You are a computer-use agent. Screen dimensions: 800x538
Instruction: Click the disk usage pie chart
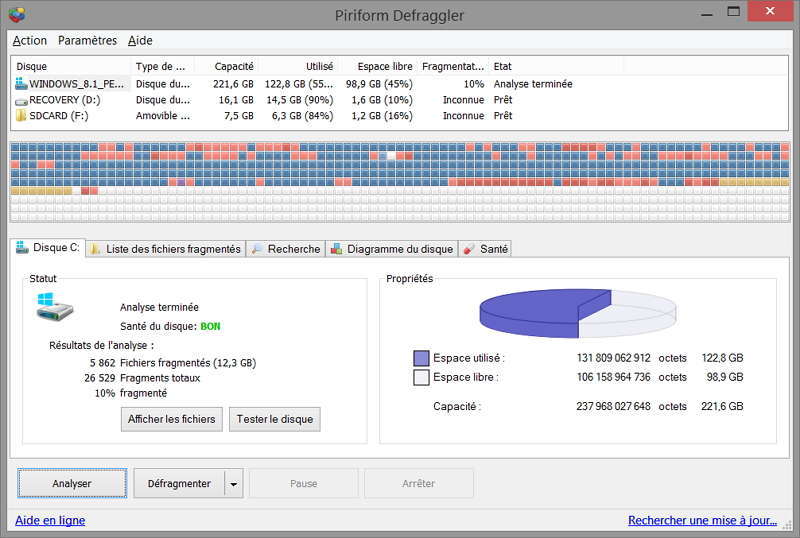578,313
